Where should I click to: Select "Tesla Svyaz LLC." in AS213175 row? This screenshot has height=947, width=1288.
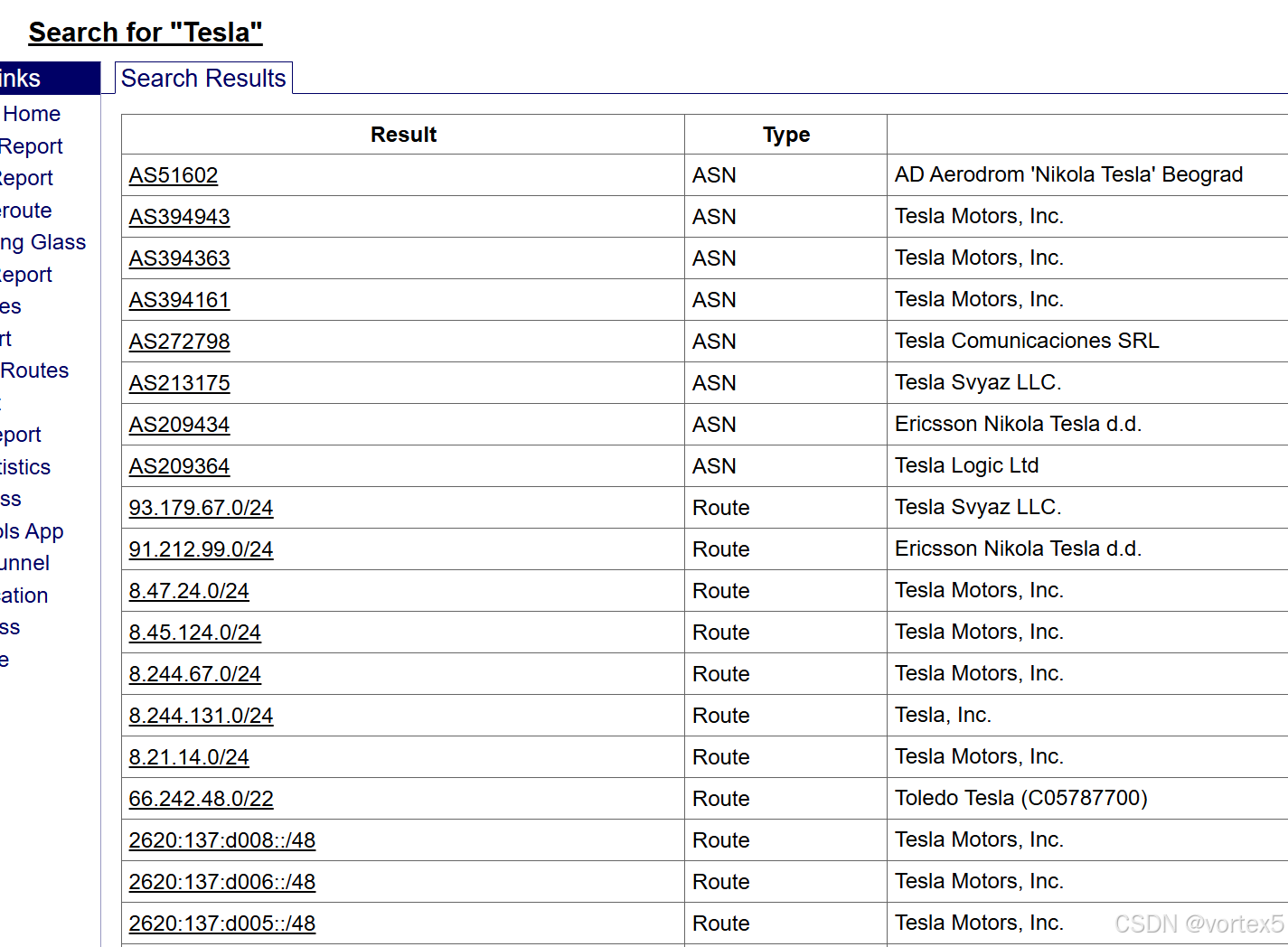click(x=978, y=382)
